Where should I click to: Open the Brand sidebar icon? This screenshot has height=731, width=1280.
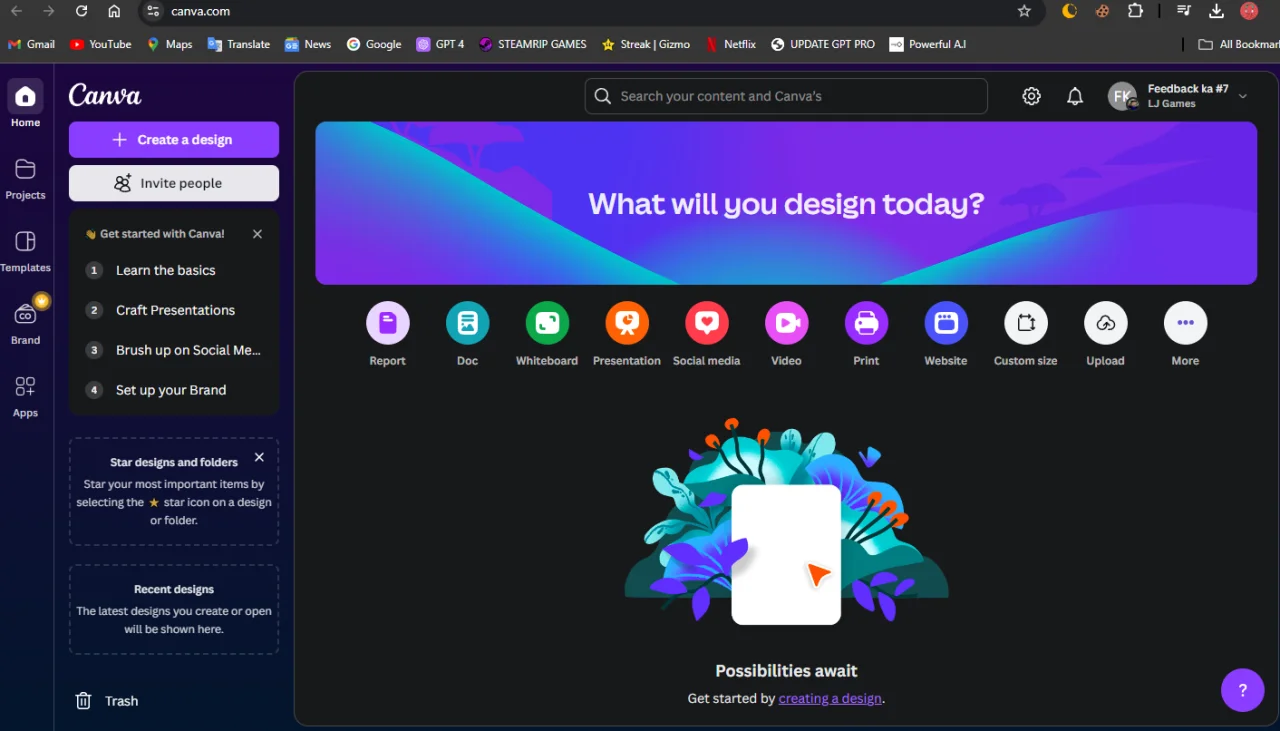pyautogui.click(x=25, y=315)
